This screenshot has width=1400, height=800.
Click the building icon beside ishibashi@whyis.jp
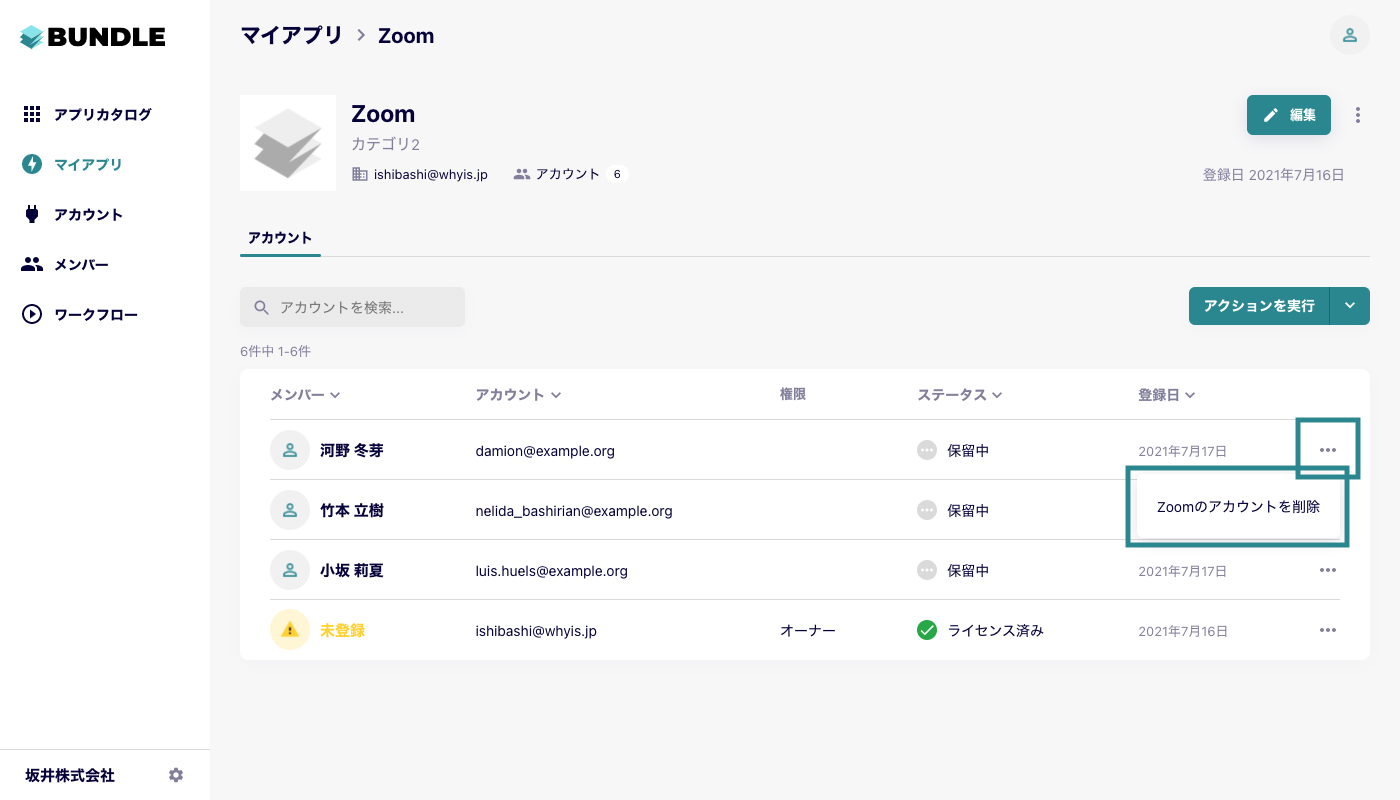tap(360, 174)
